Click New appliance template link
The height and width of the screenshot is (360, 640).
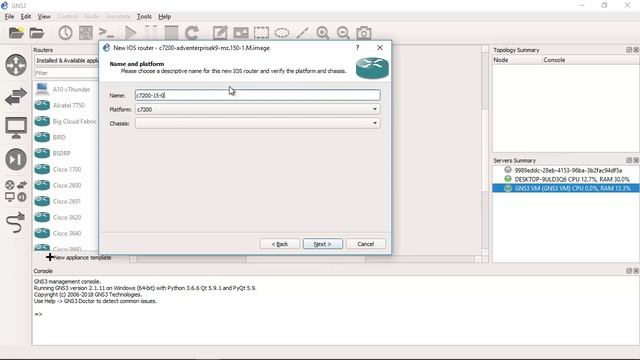(x=78, y=258)
